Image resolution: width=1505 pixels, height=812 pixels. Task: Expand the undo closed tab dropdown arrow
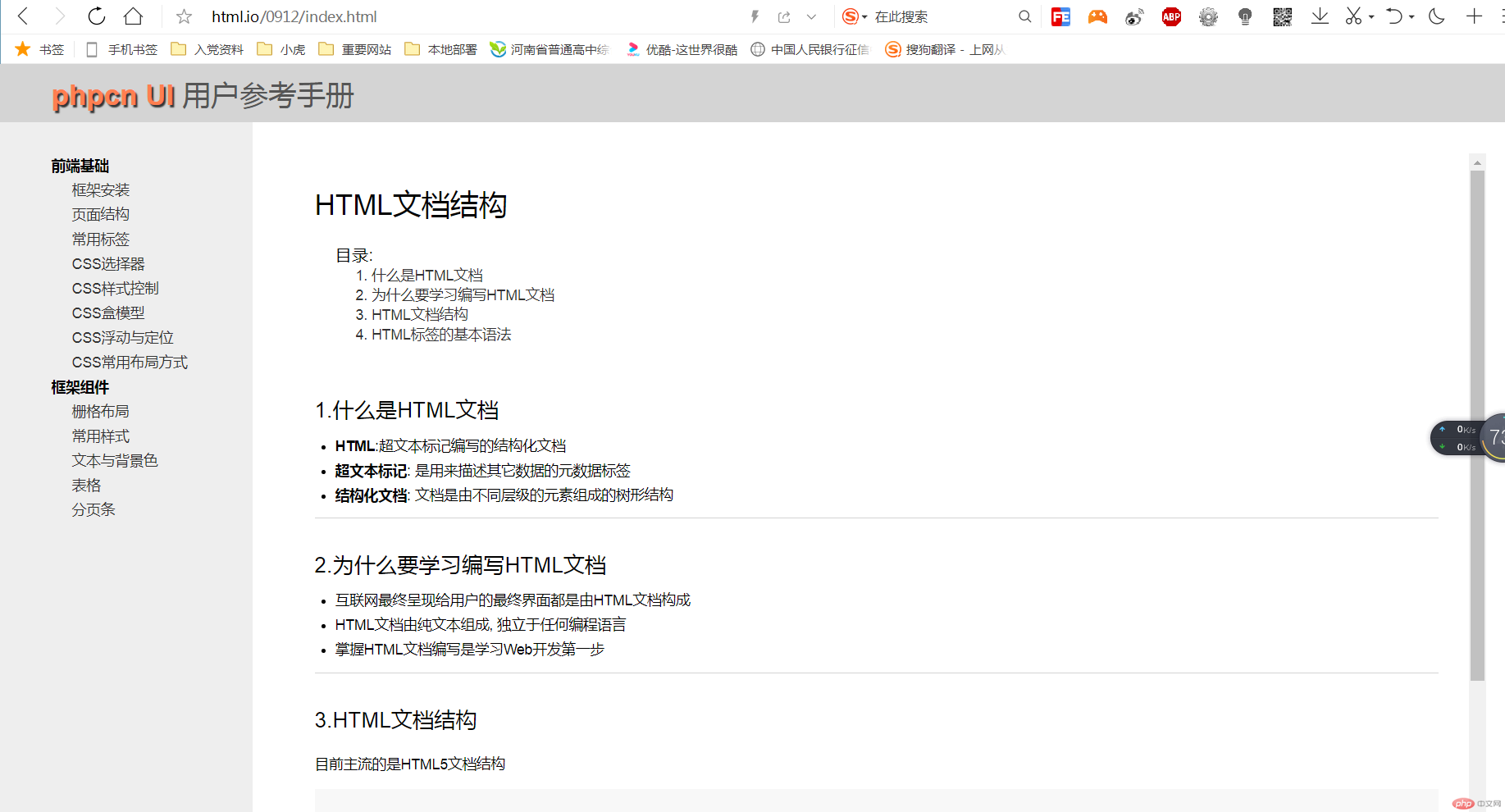(1412, 17)
